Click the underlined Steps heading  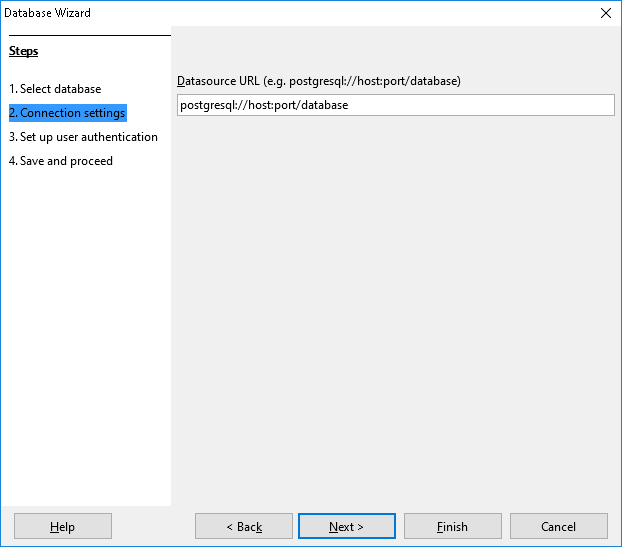click(x=23, y=51)
